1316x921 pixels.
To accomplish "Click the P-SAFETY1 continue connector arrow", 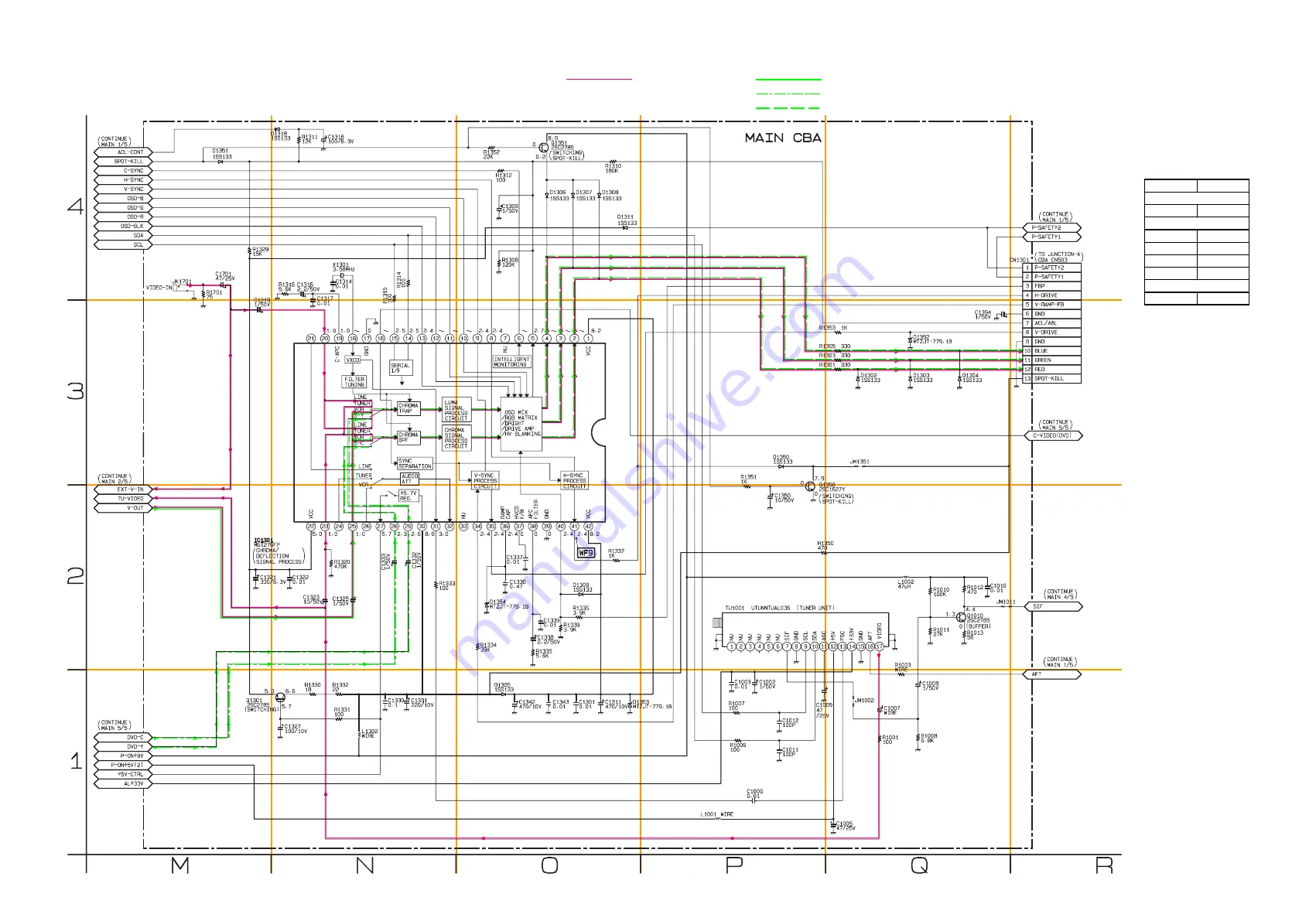I will [1051, 237].
